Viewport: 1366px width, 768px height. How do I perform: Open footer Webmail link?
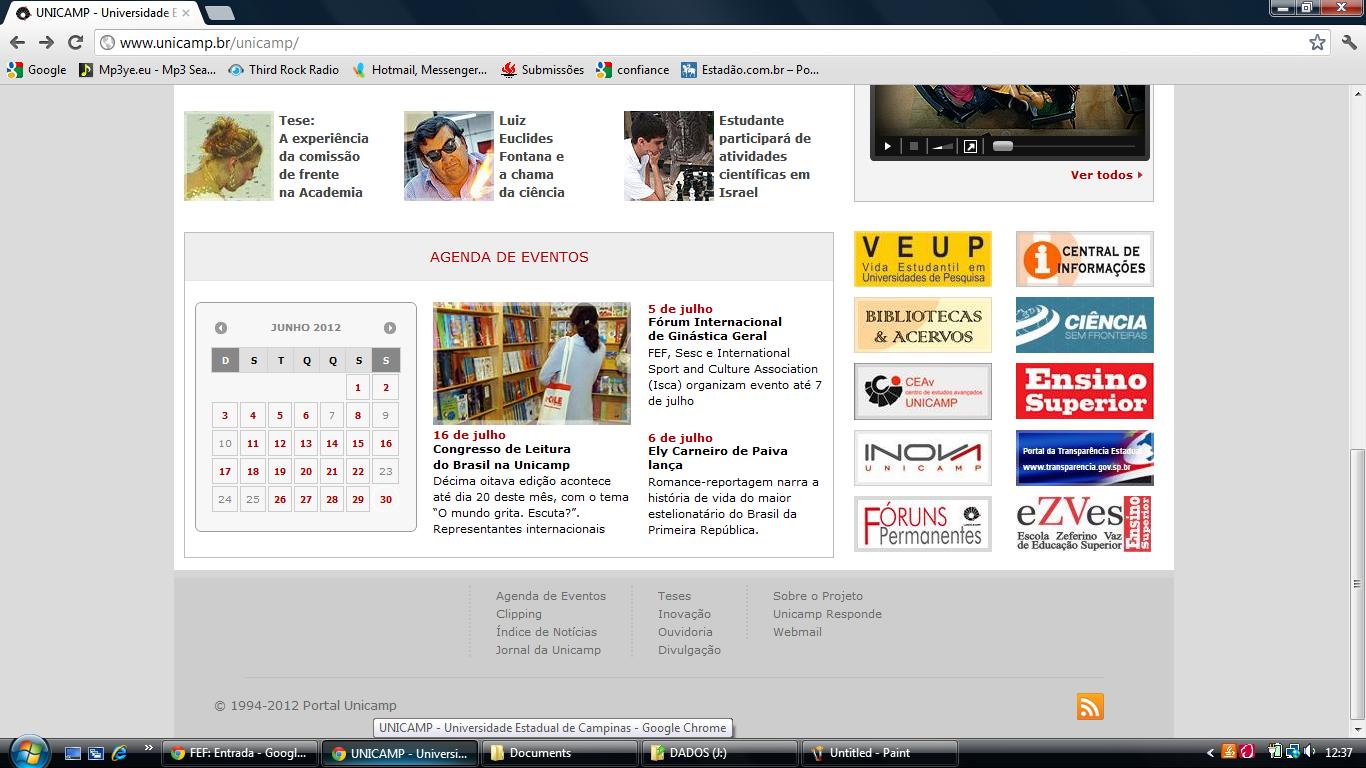click(797, 632)
